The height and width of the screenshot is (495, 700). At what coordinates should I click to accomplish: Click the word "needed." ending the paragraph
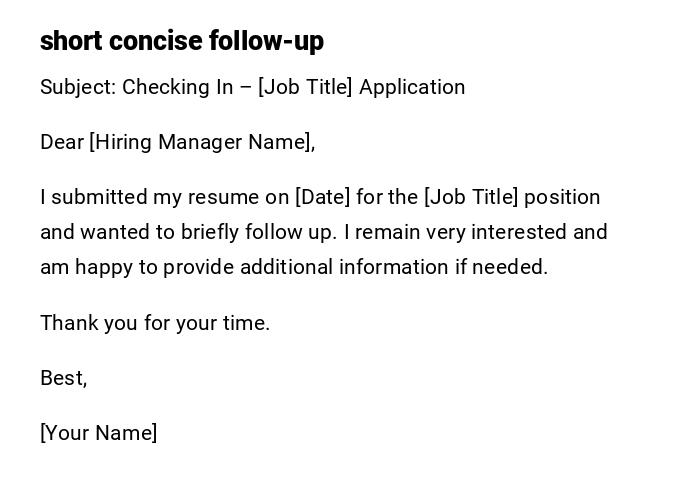(510, 267)
